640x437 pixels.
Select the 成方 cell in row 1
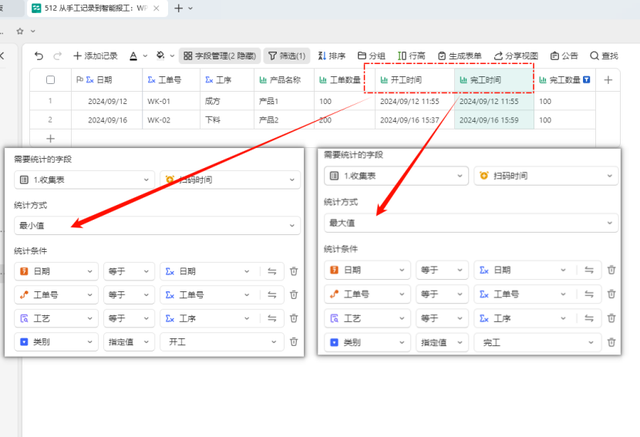pos(227,101)
